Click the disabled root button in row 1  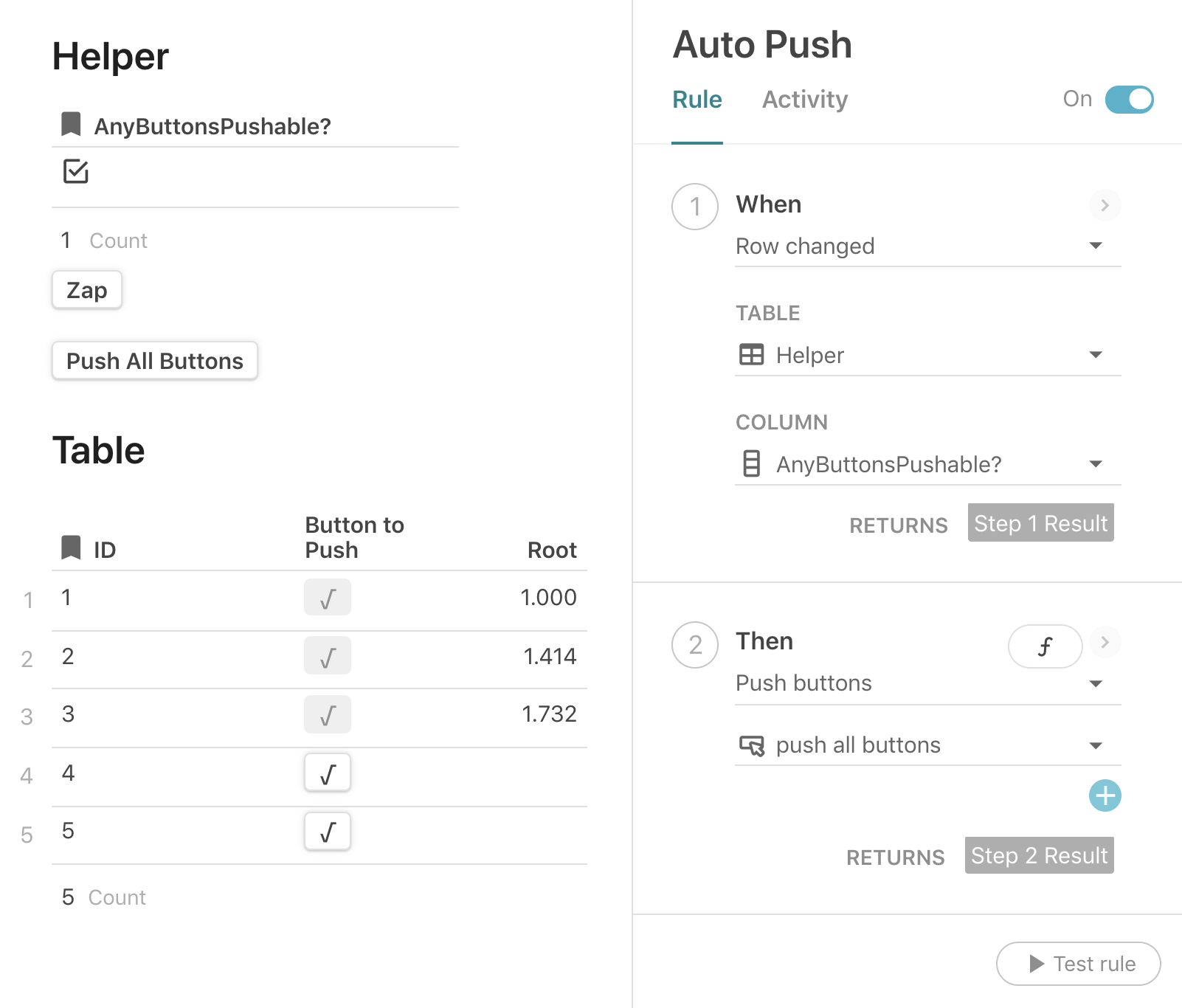pyautogui.click(x=328, y=598)
